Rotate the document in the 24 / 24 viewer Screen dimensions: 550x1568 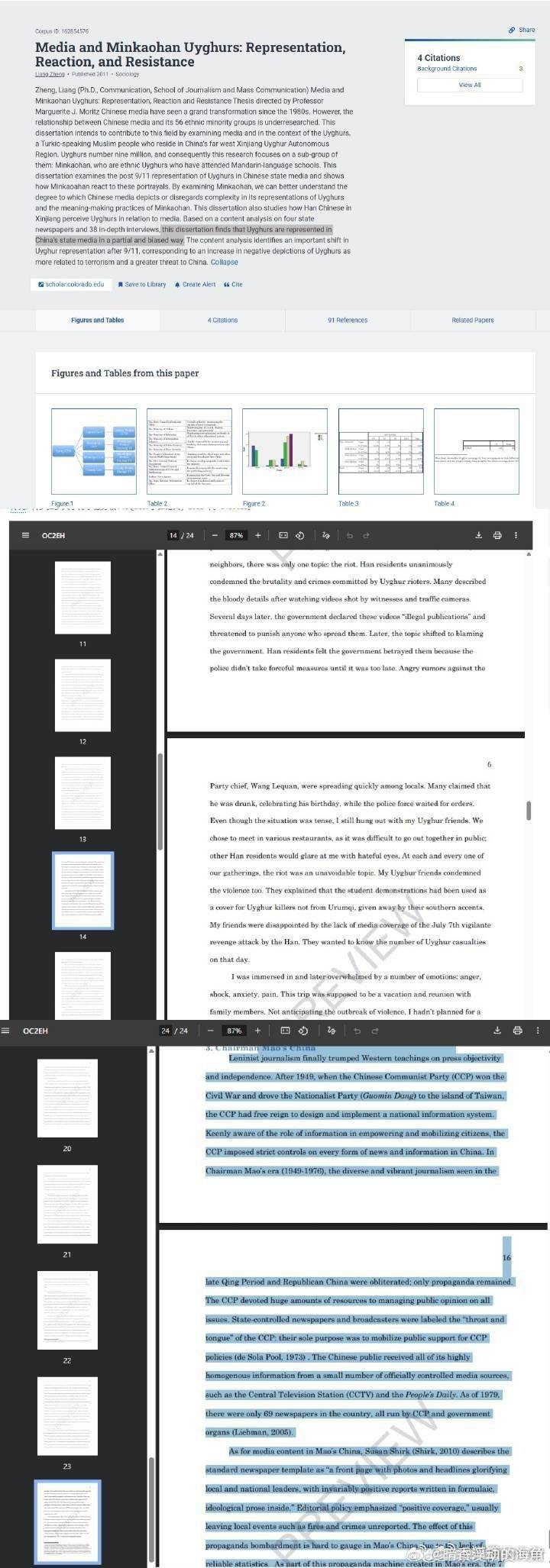(x=303, y=1031)
